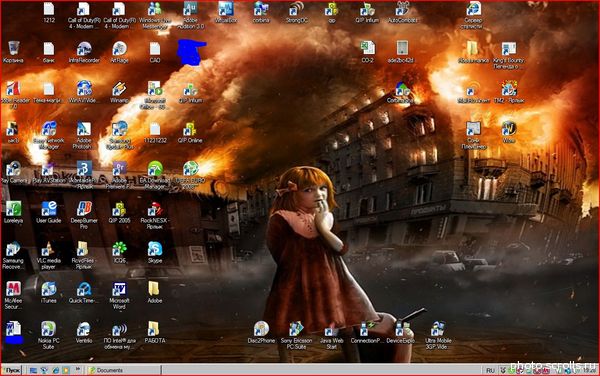
Task: Launch Sony Ericsson PC Suite icon
Action: tap(296, 335)
